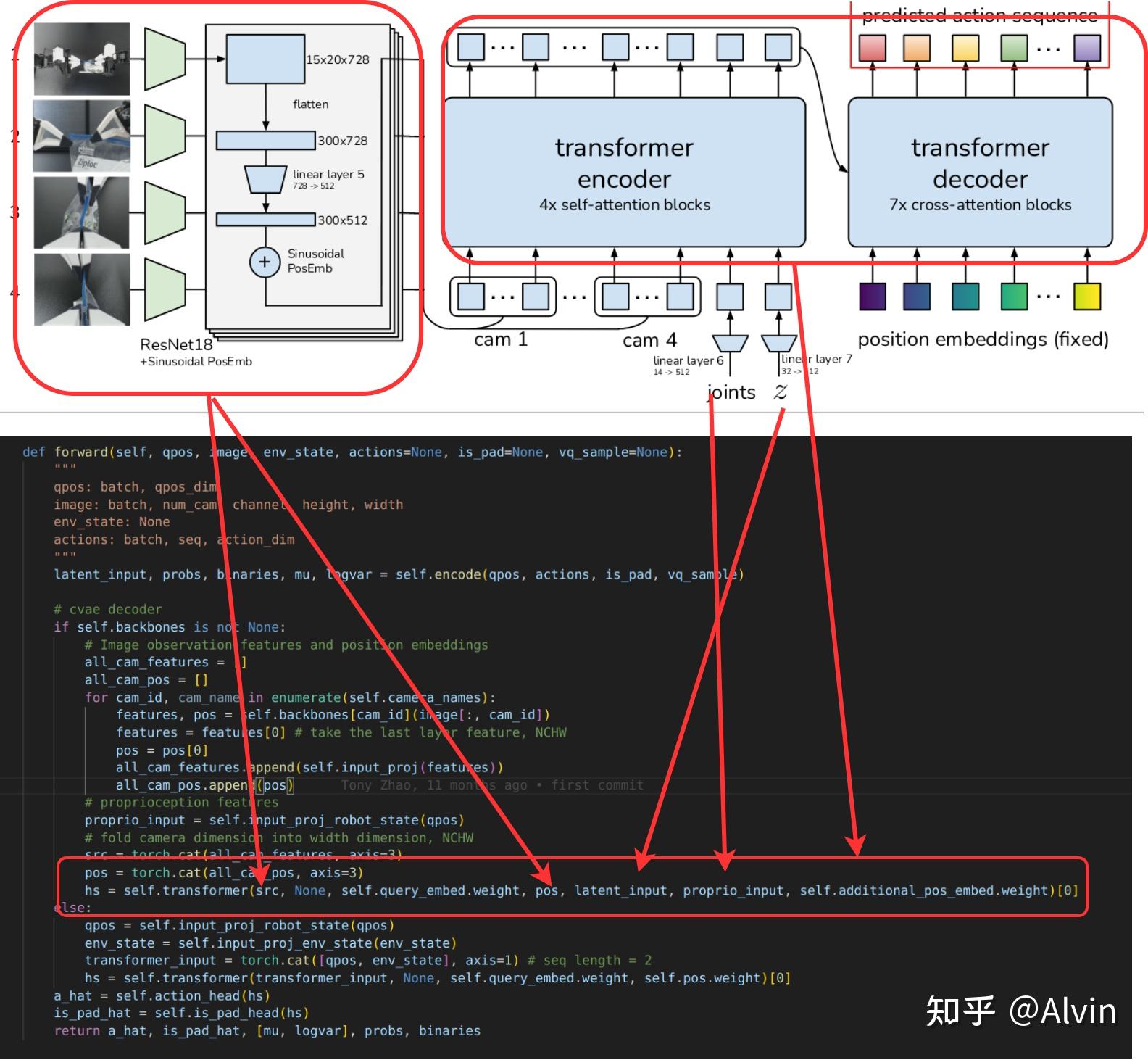
Task: Click the '# cvae decoder' comment
Action: [108, 610]
